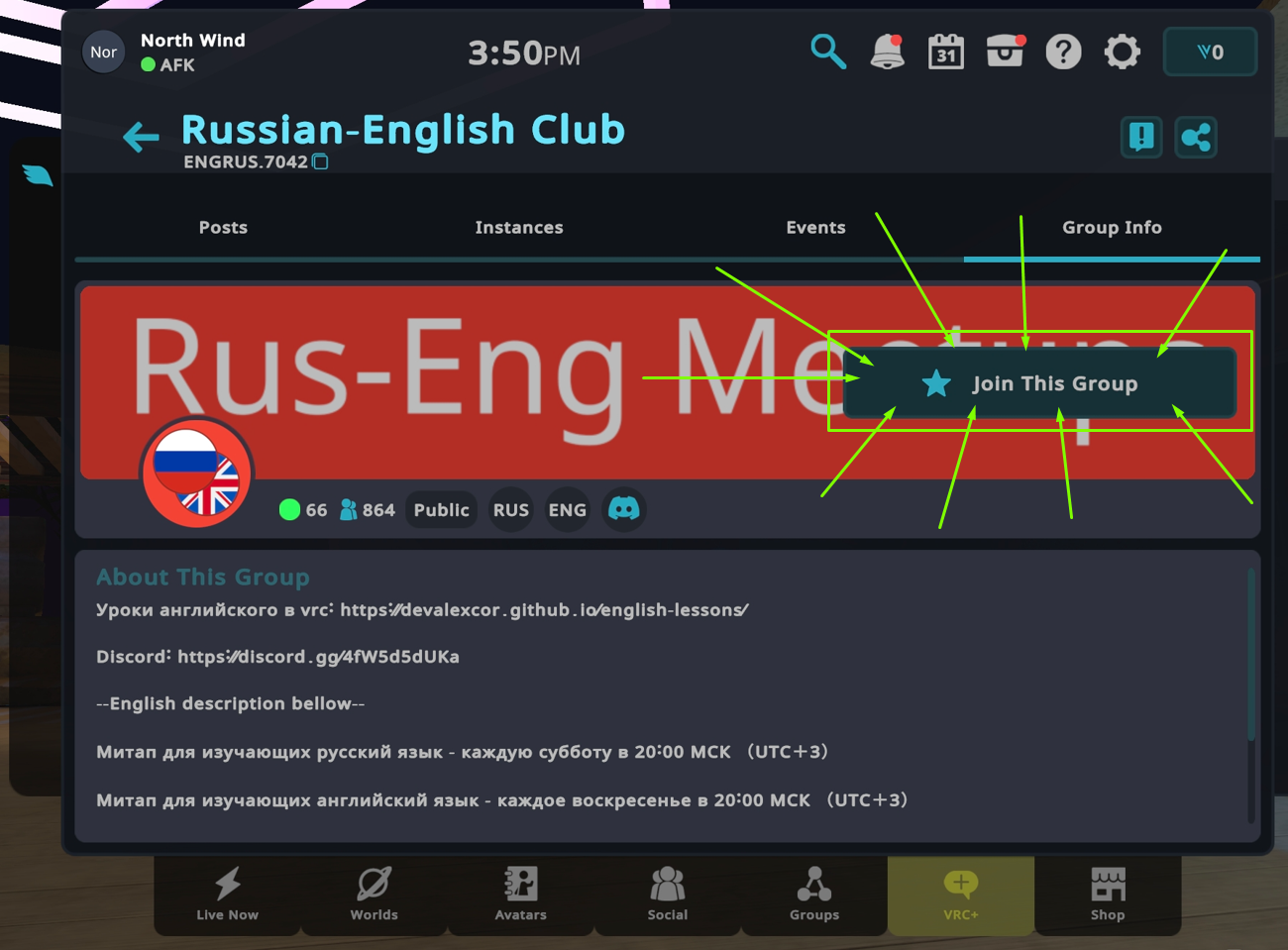This screenshot has width=1288, height=950.
Task: Open the Avatars menu
Action: coord(520,895)
